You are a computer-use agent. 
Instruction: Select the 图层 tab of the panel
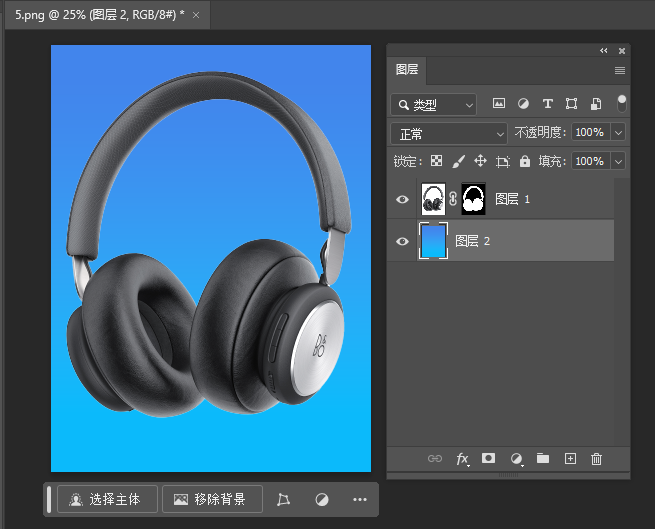[x=407, y=69]
